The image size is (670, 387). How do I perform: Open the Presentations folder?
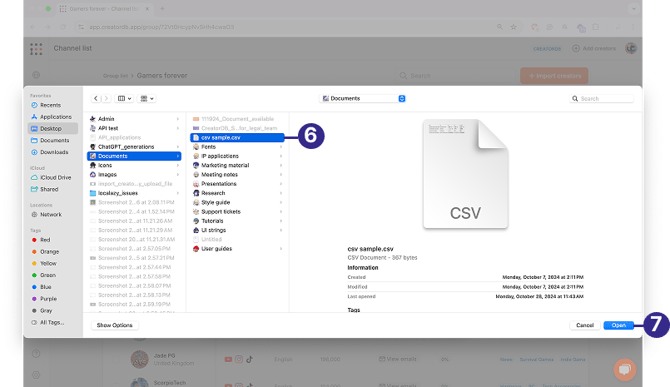pos(237,184)
